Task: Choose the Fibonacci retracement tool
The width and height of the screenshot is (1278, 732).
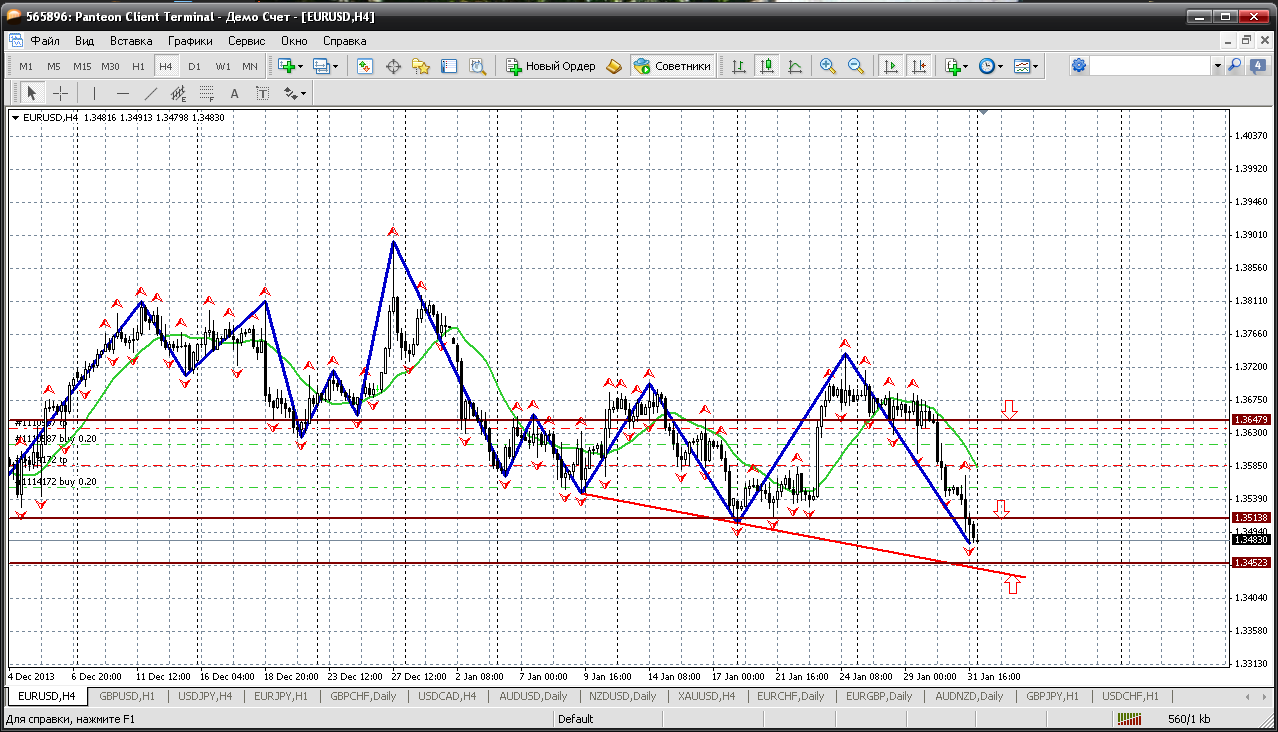Action: point(207,93)
